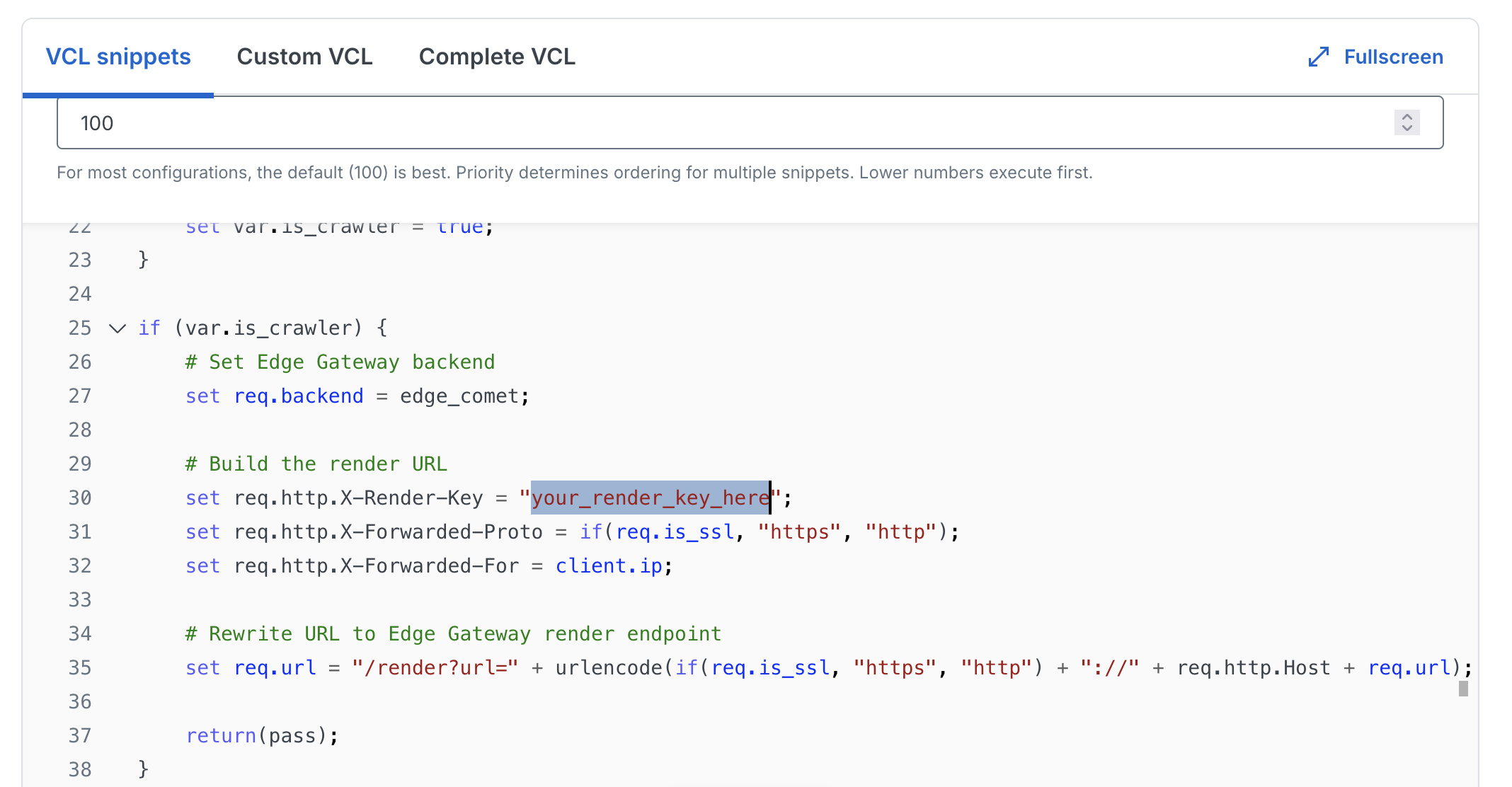The width and height of the screenshot is (1512, 787).
Task: Click the edge_comet backend name on line 27
Action: 460,396
